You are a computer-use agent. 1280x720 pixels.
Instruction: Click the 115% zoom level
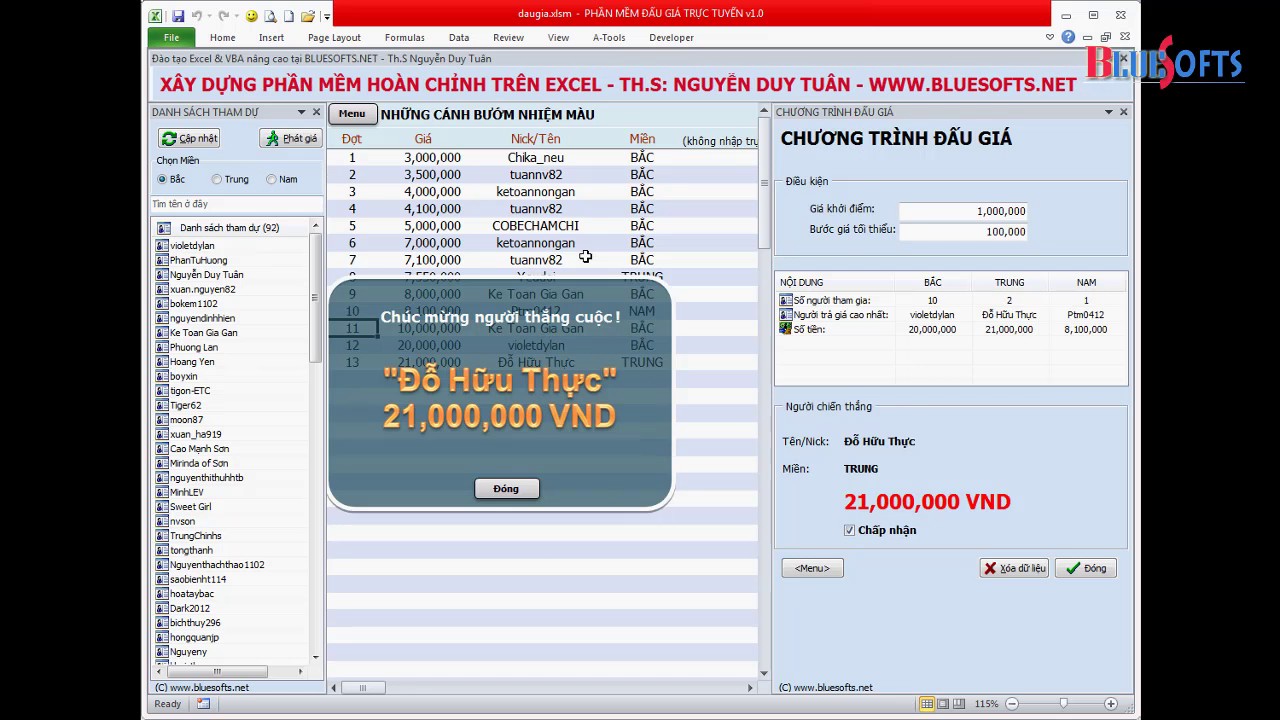point(986,704)
